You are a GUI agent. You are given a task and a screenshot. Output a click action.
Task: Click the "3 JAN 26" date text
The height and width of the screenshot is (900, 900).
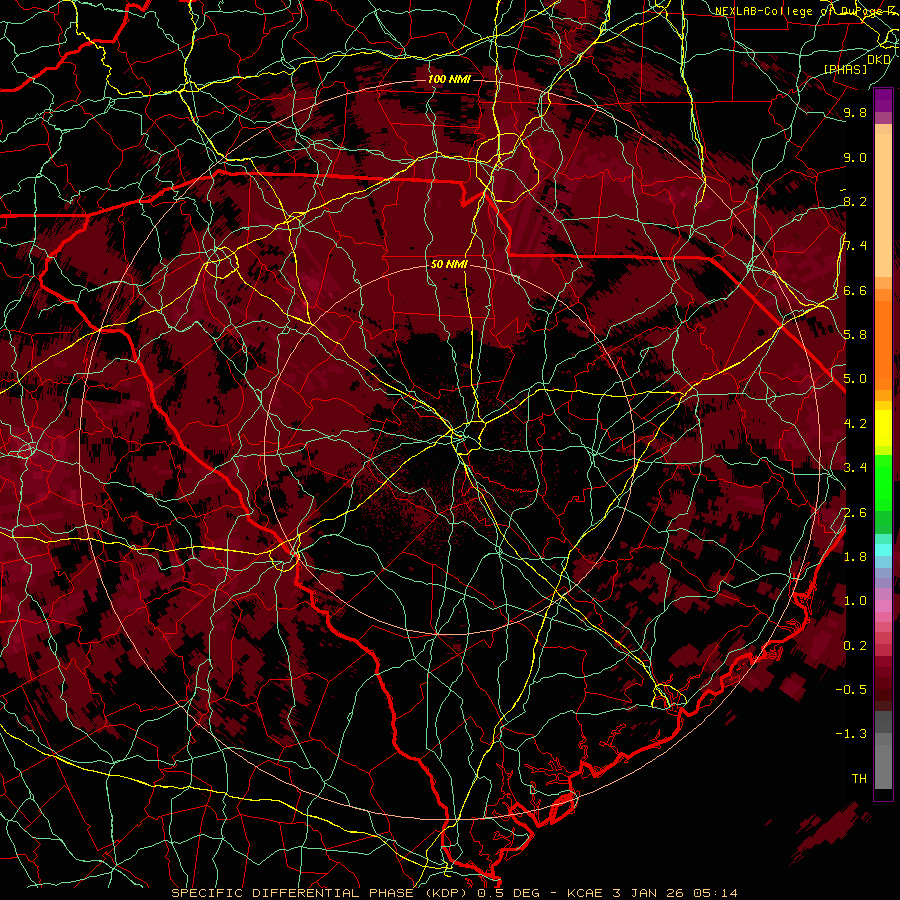click(649, 893)
